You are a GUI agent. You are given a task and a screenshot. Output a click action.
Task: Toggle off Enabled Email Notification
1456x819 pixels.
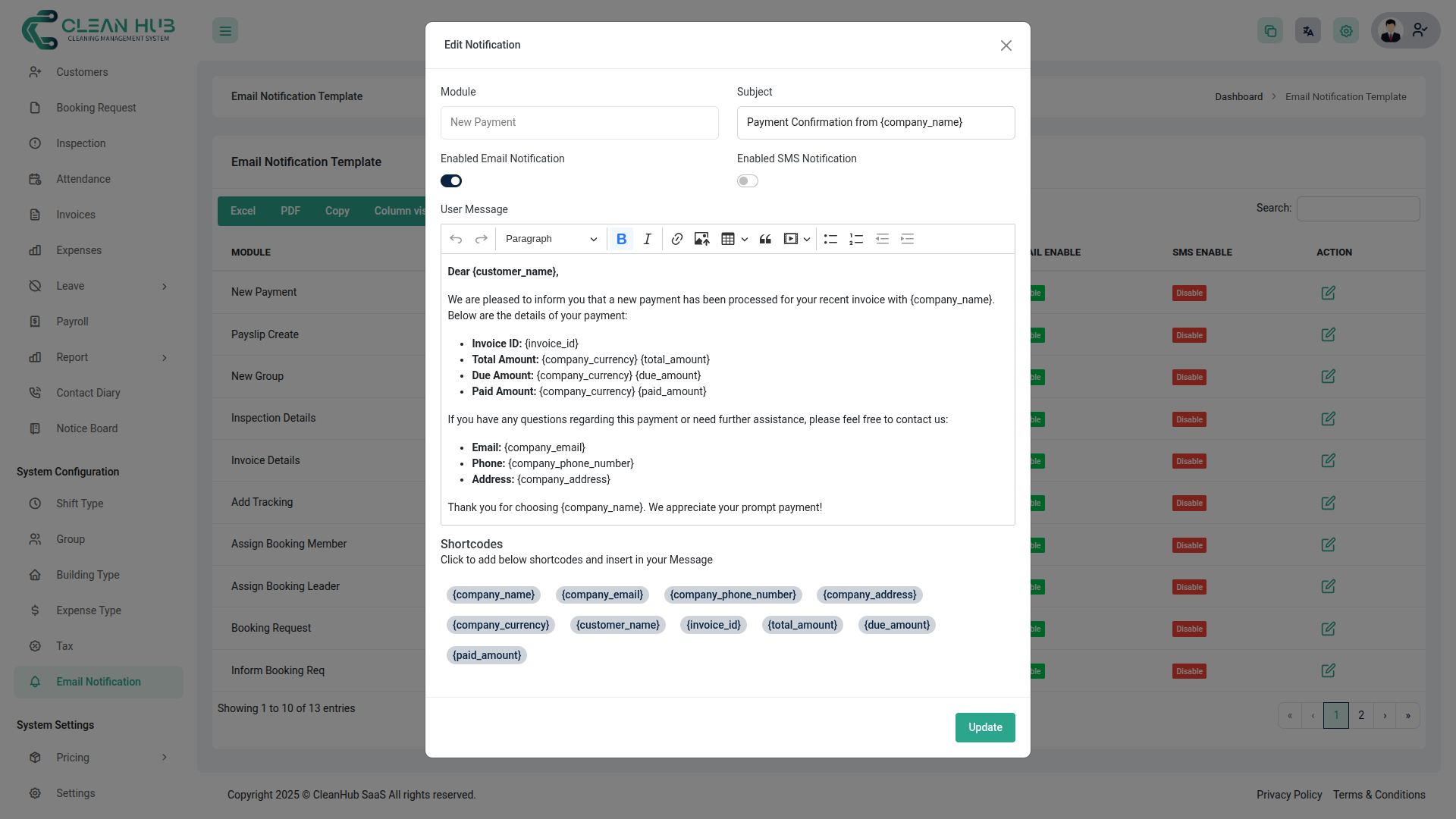[450, 180]
